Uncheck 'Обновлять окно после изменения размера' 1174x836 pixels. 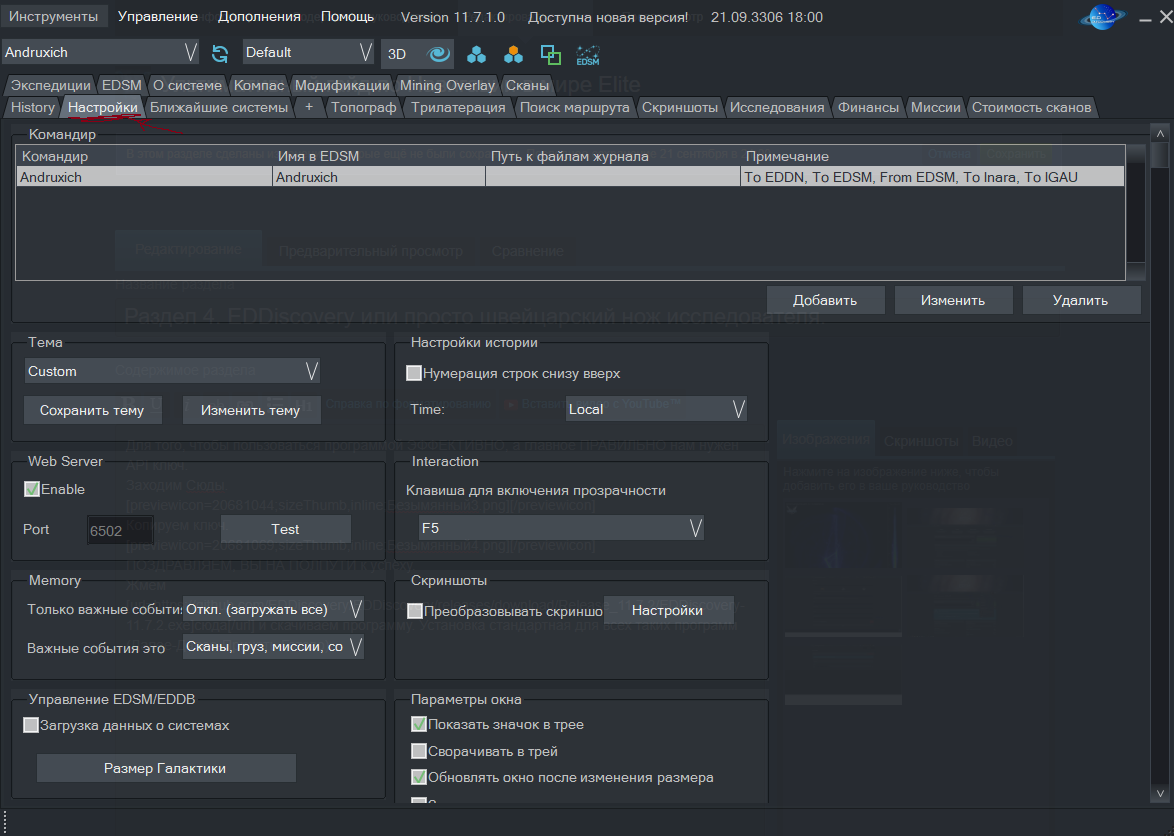pyautogui.click(x=419, y=777)
